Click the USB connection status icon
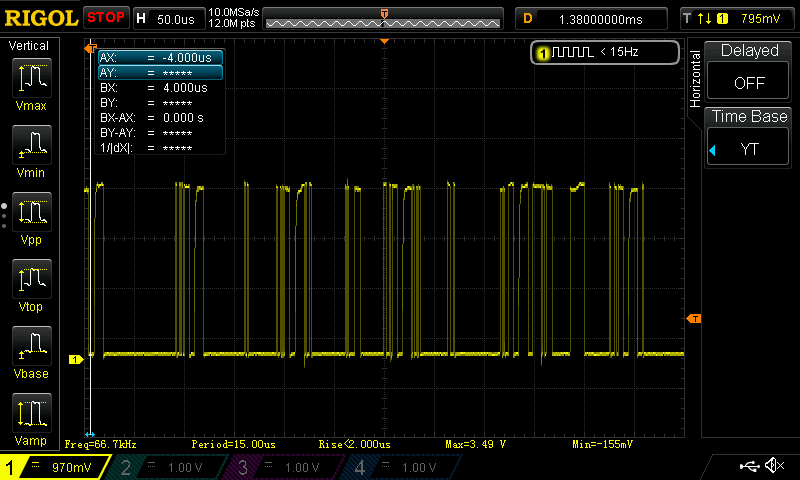 pyautogui.click(x=749, y=466)
